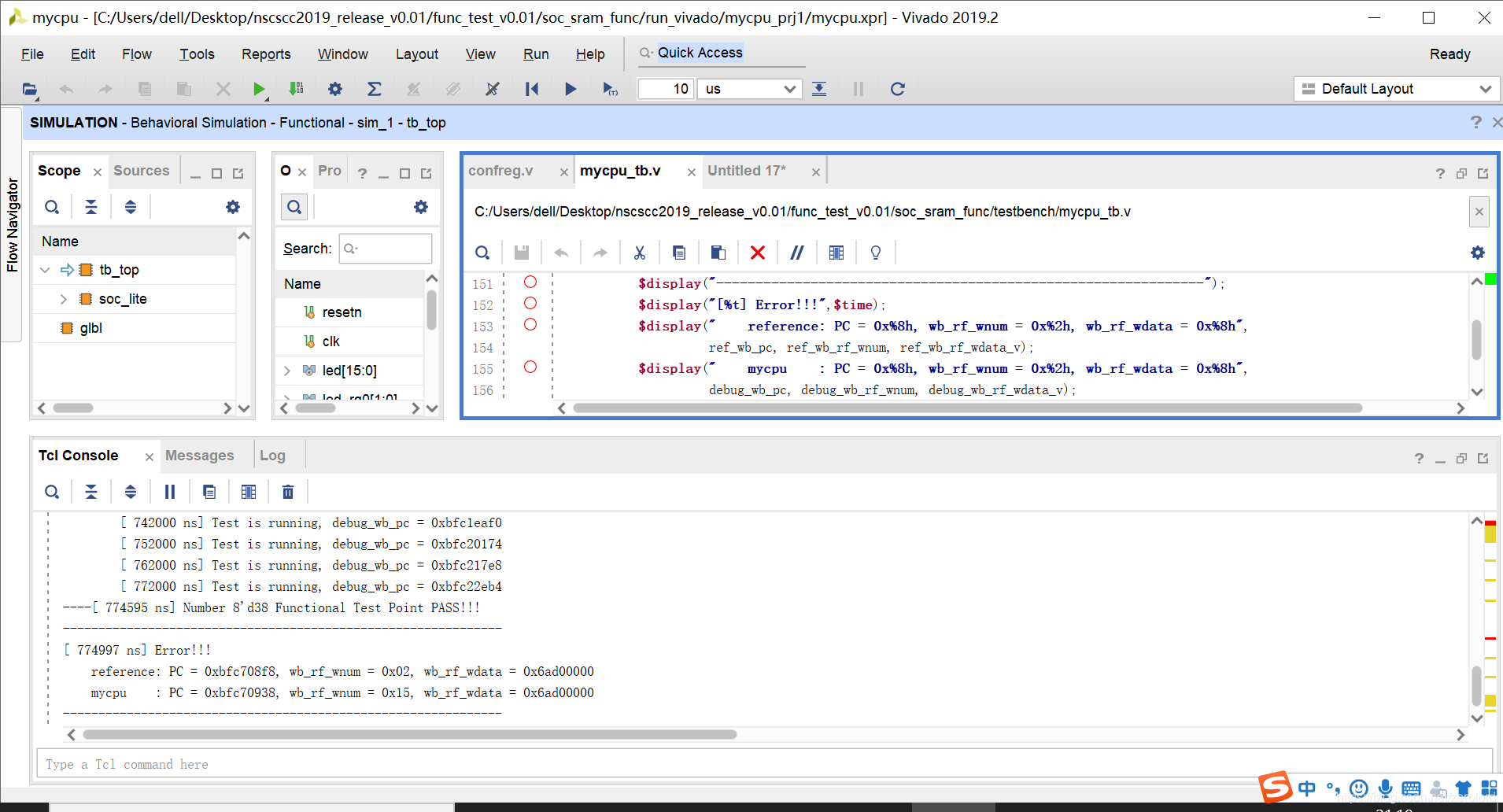1503x812 pixels.
Task: Open the Reports menu
Action: pyautogui.click(x=266, y=54)
